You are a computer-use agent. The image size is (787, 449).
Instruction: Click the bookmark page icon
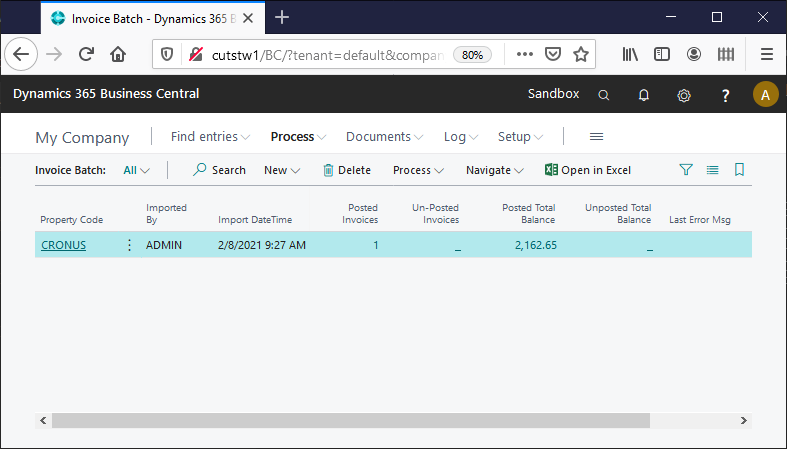[739, 170]
